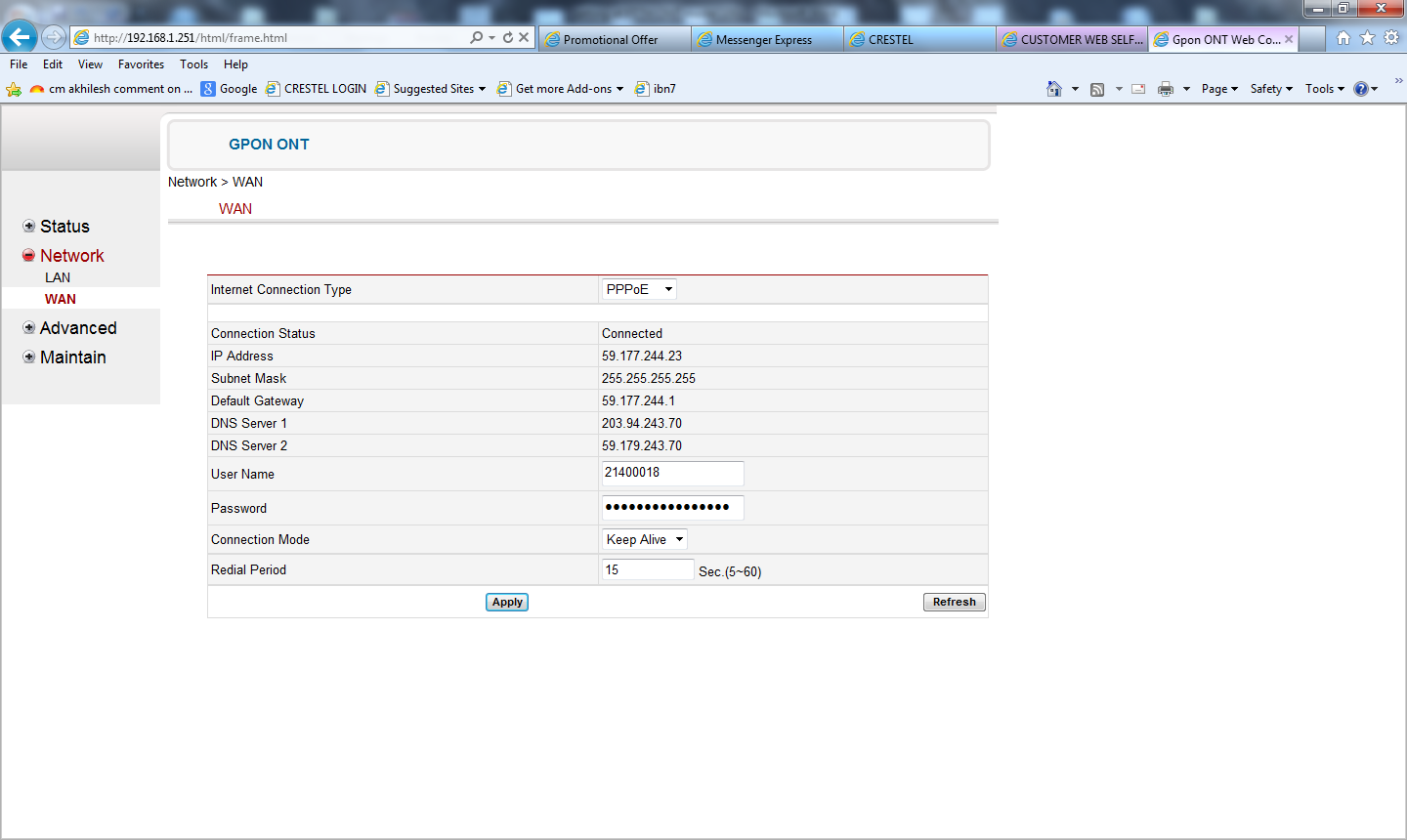
Task: Click the User Name input field
Action: point(672,473)
